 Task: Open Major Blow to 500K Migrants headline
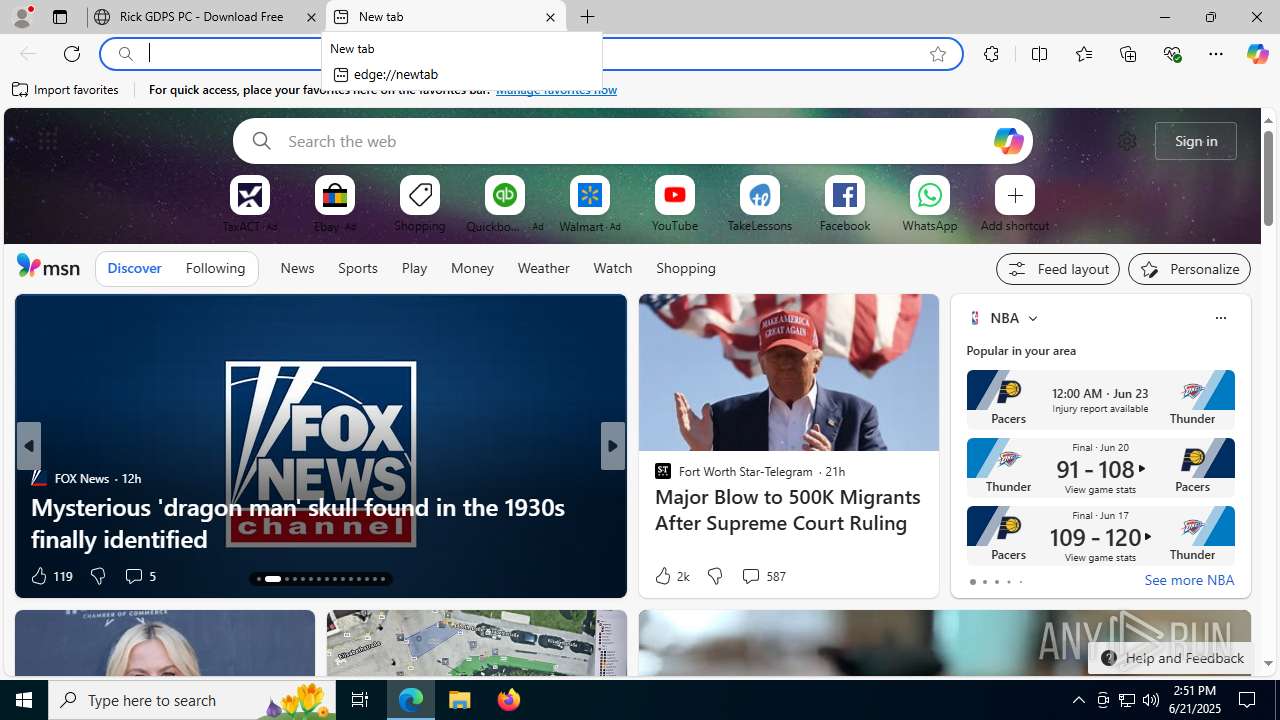[788, 510]
